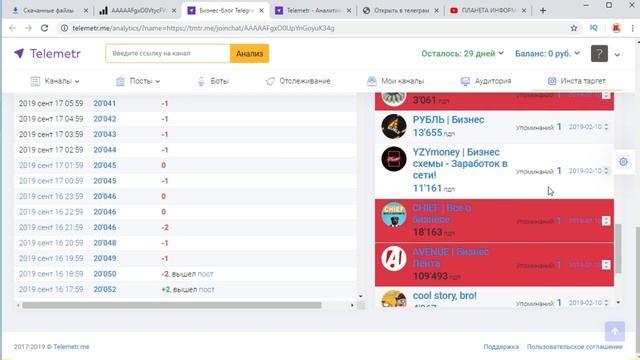
Task: Click horizontal scrollbar of statistics table
Action: (171, 305)
